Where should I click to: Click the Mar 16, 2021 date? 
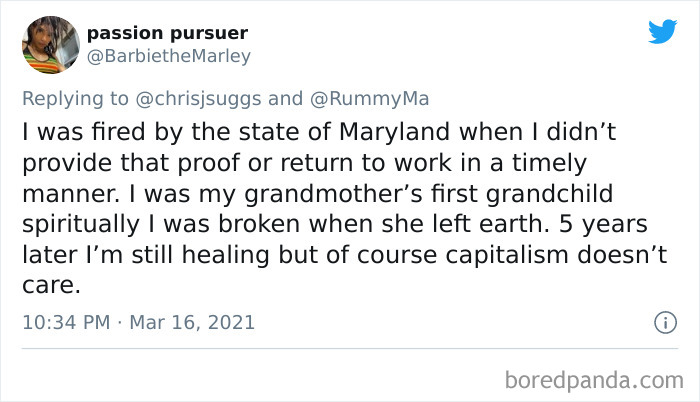(192, 322)
